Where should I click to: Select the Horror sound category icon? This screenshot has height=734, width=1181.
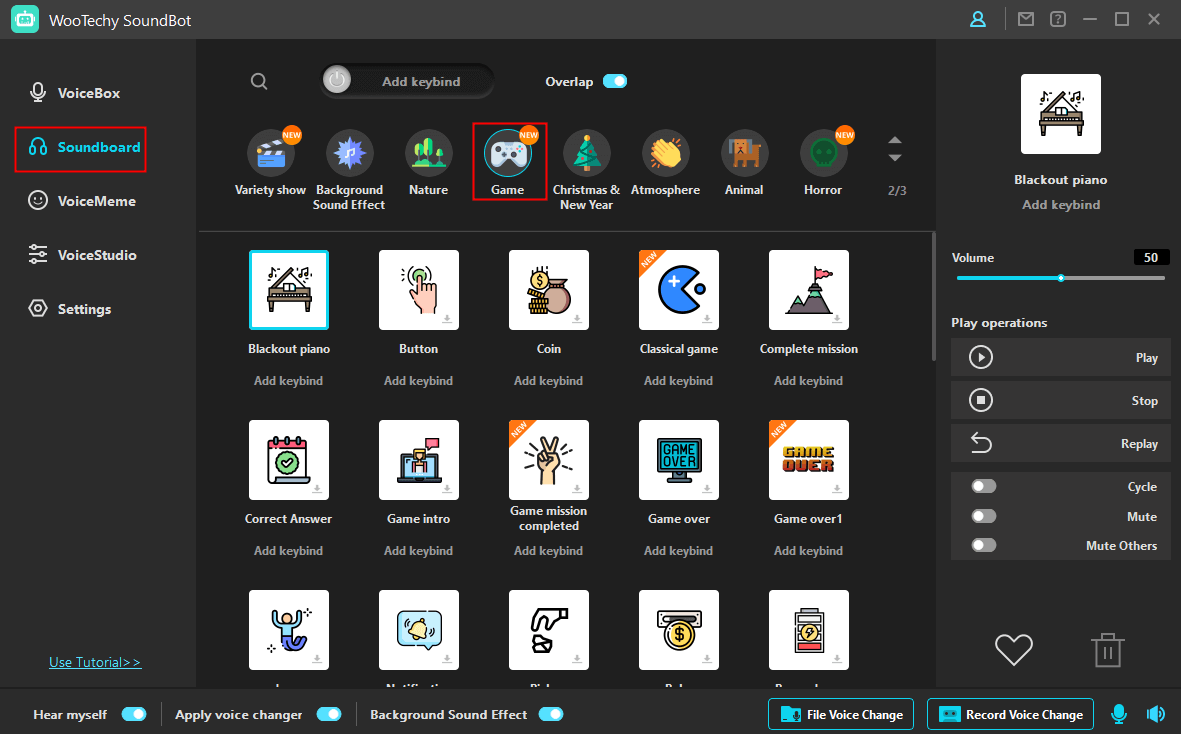(x=823, y=153)
